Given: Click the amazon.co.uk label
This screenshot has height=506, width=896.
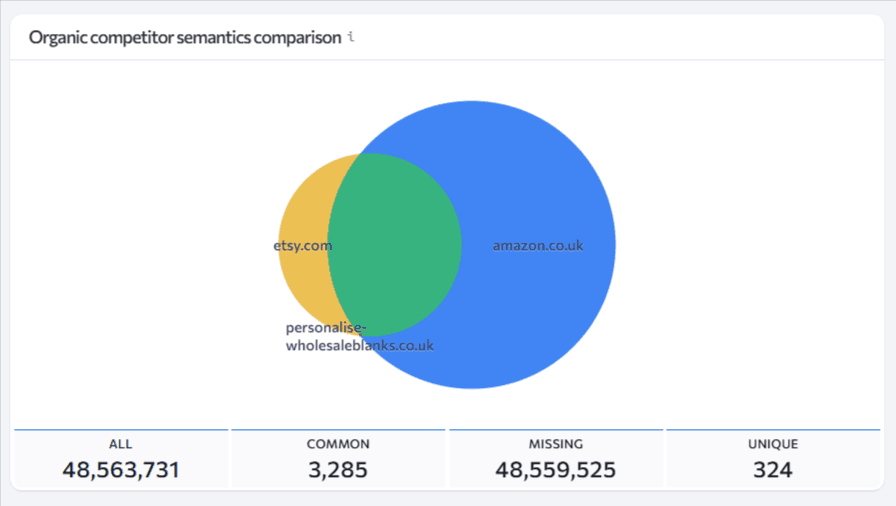Looking at the screenshot, I should click(x=538, y=246).
